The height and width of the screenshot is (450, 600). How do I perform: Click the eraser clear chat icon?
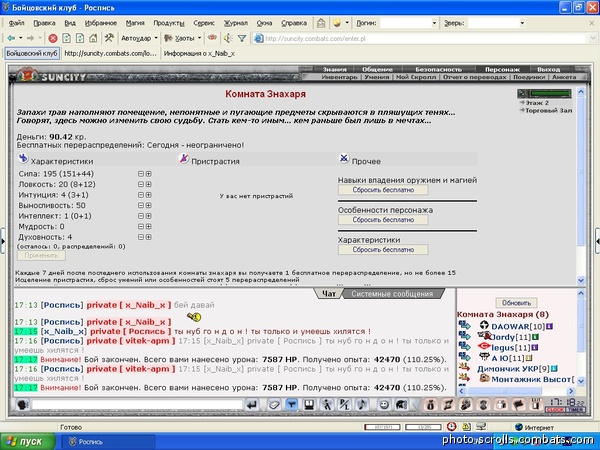click(x=274, y=404)
